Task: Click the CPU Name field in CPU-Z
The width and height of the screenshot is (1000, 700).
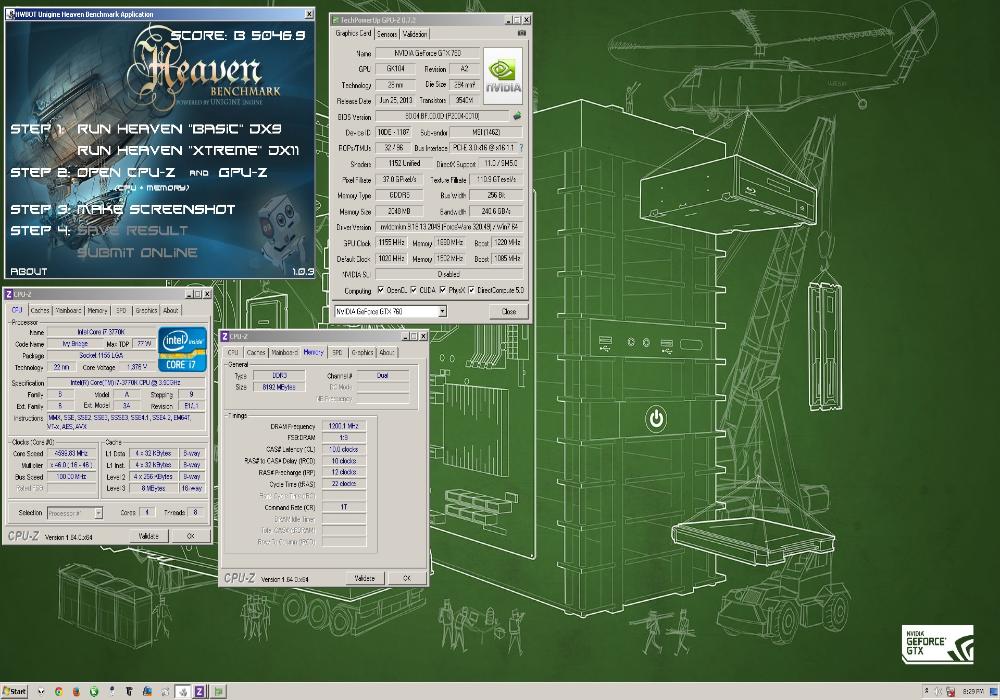Action: pyautogui.click(x=101, y=332)
